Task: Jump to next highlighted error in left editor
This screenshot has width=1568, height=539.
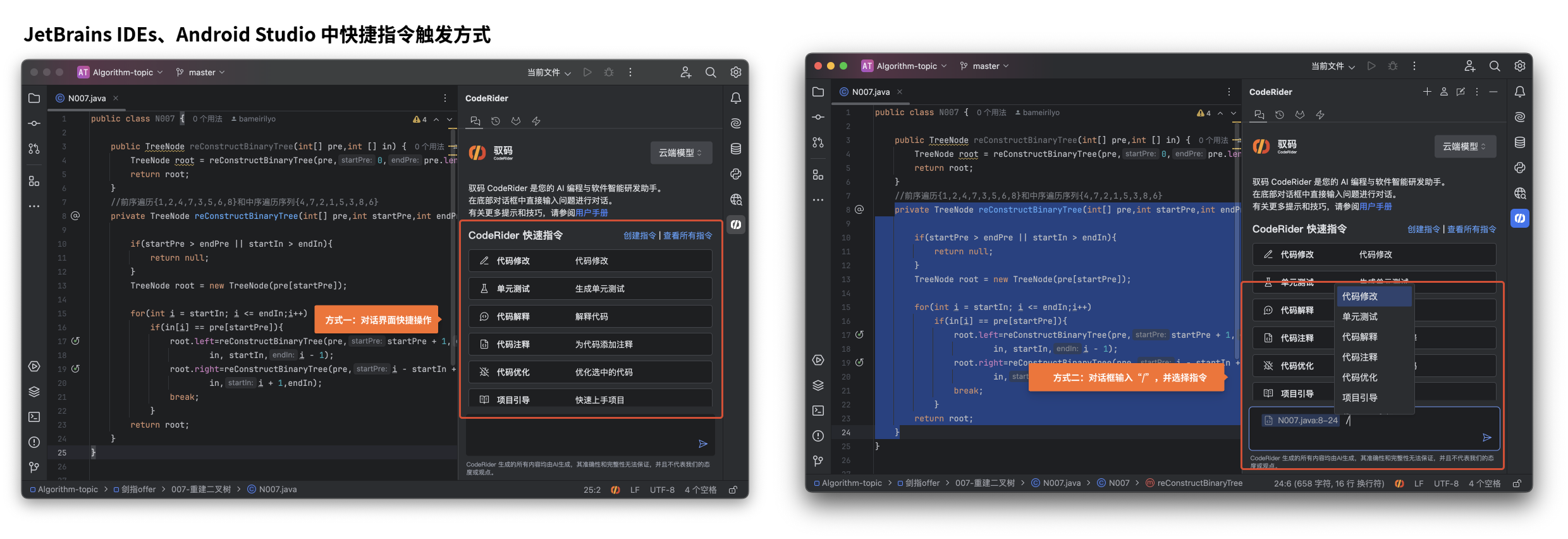Action: pyautogui.click(x=450, y=119)
